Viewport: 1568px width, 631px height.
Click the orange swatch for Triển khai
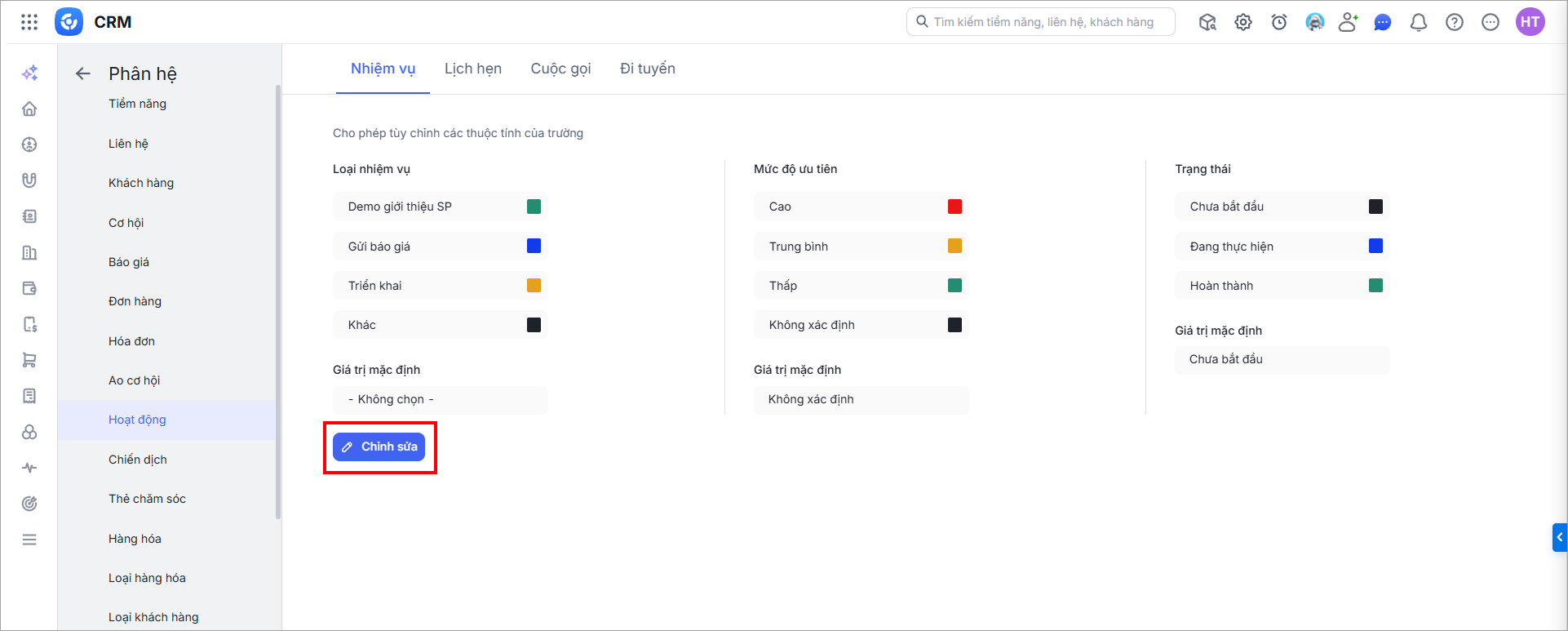(x=534, y=286)
